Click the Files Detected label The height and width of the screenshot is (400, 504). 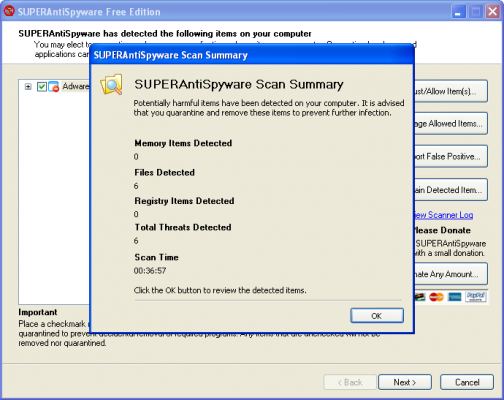pyautogui.click(x=165, y=172)
